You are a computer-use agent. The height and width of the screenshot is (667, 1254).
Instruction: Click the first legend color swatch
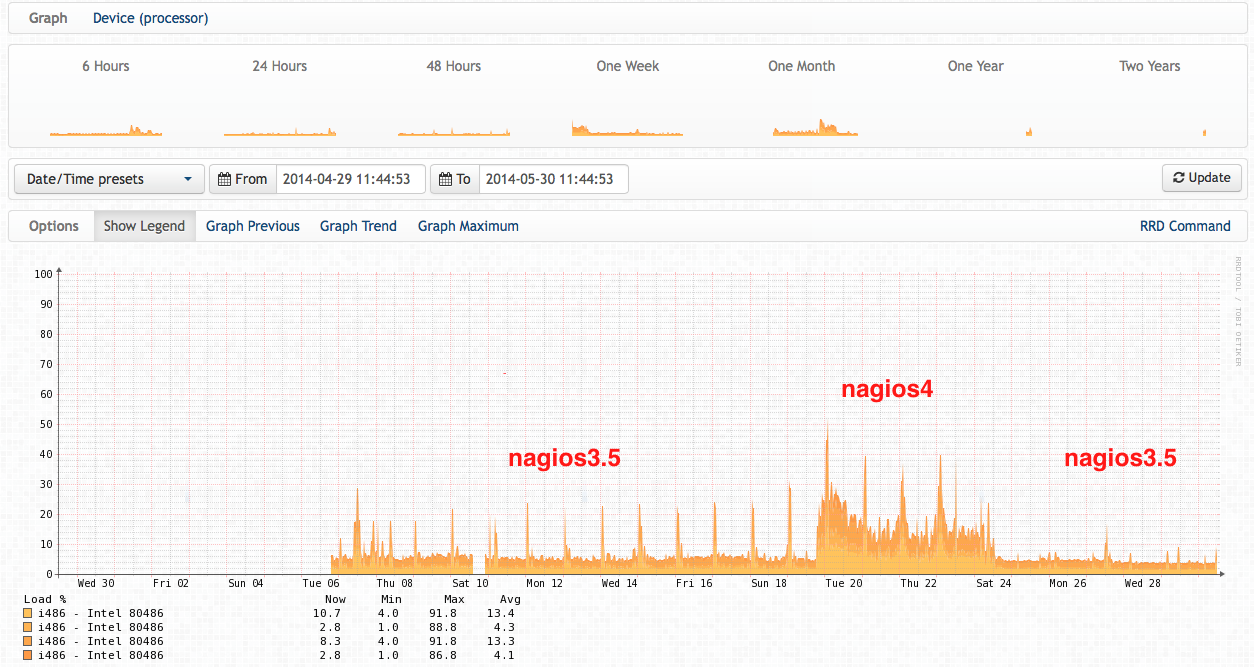(28, 613)
